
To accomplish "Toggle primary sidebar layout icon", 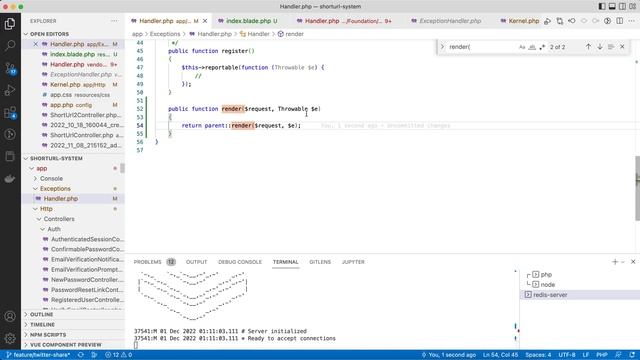I will [x=602, y=7].
